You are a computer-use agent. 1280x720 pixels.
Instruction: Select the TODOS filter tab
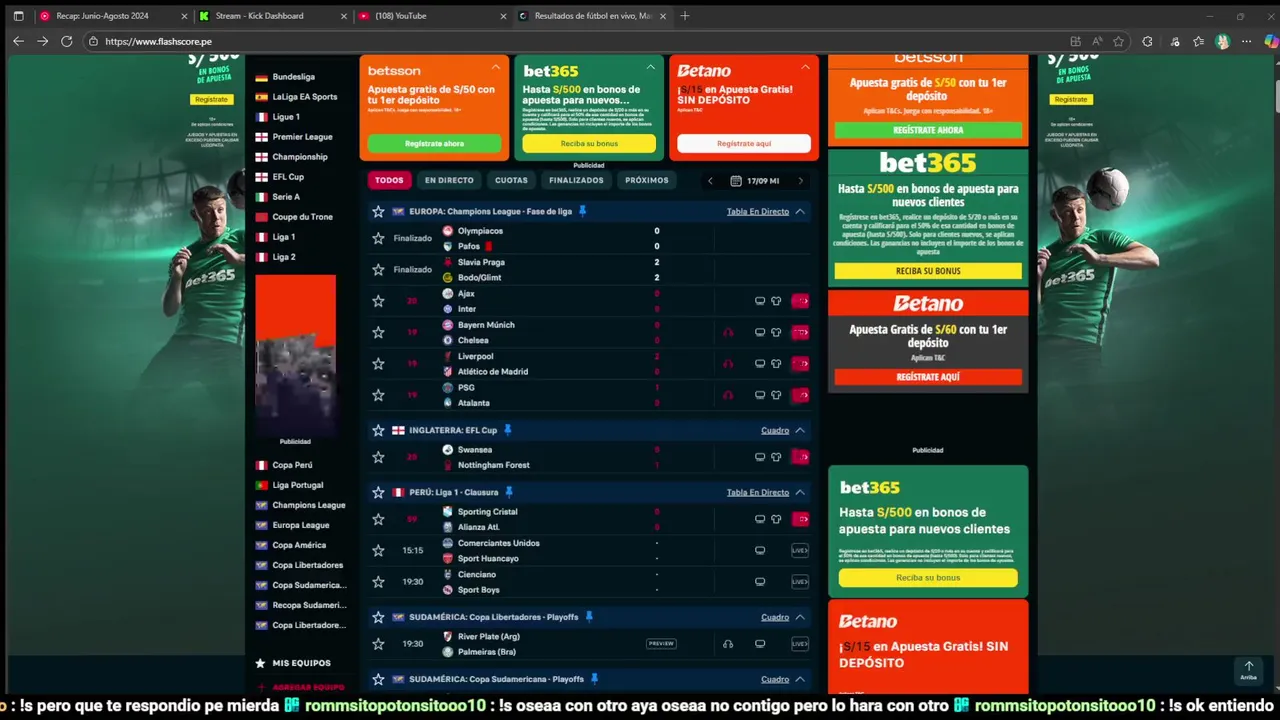[x=389, y=180]
